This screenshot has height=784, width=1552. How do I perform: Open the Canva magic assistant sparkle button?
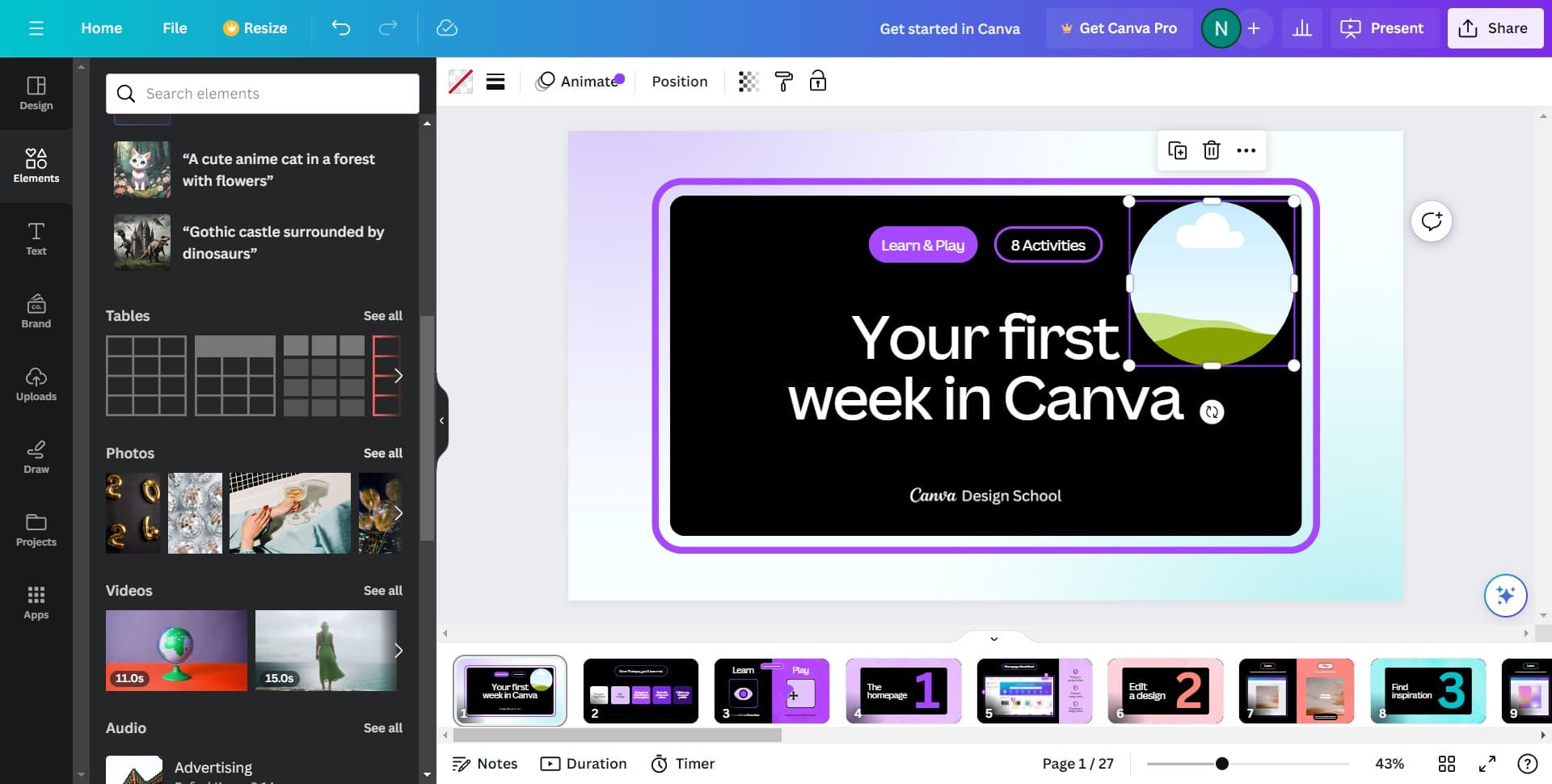(1505, 596)
